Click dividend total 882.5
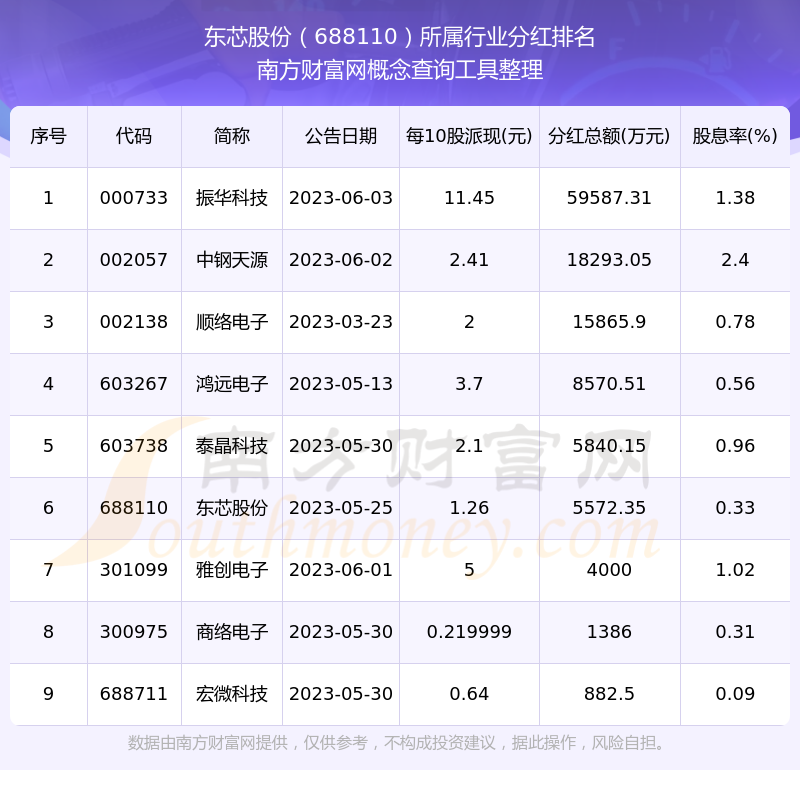 pyautogui.click(x=609, y=694)
